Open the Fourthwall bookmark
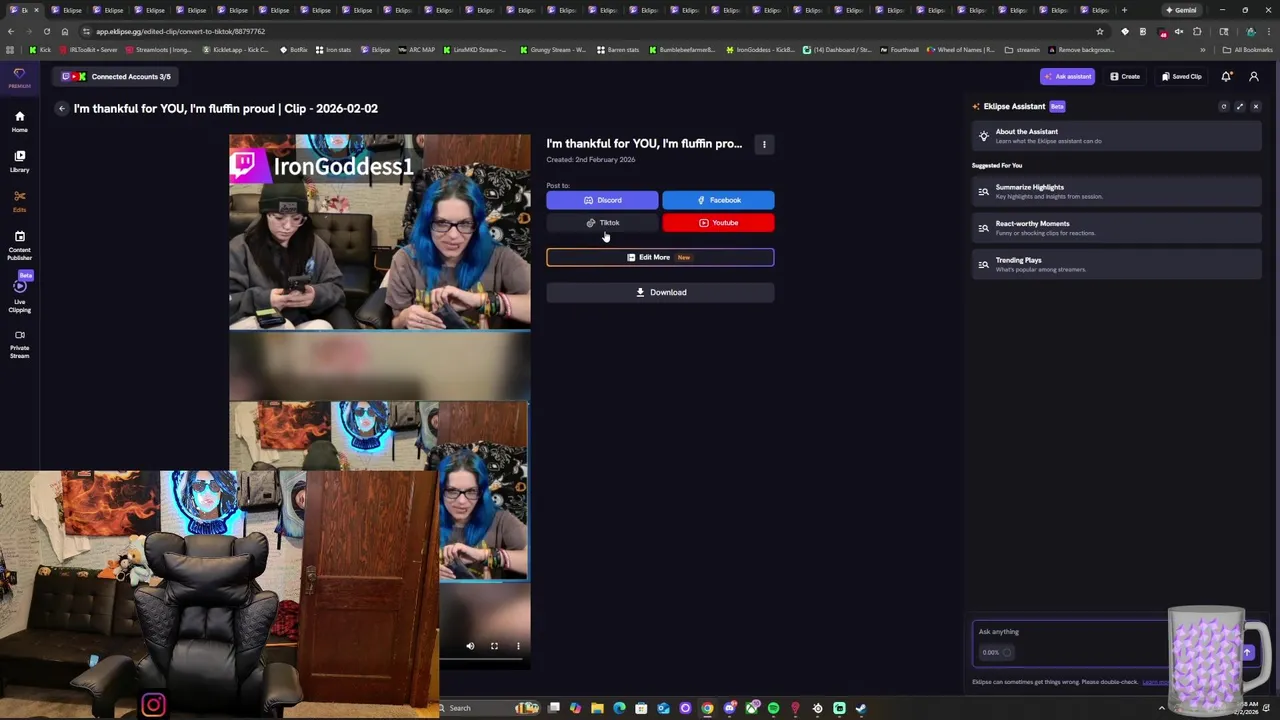 coord(899,50)
